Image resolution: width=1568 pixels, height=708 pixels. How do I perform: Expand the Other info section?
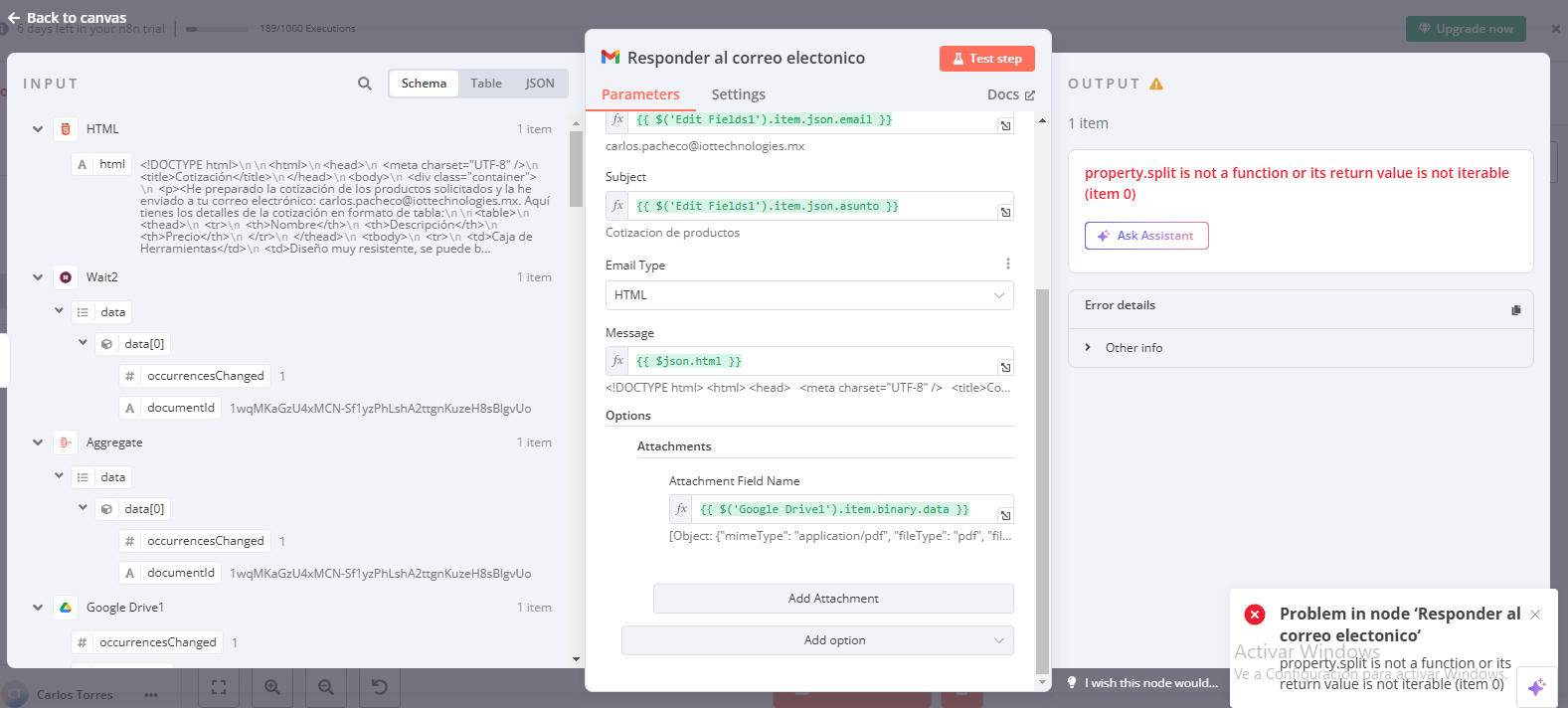(1088, 348)
